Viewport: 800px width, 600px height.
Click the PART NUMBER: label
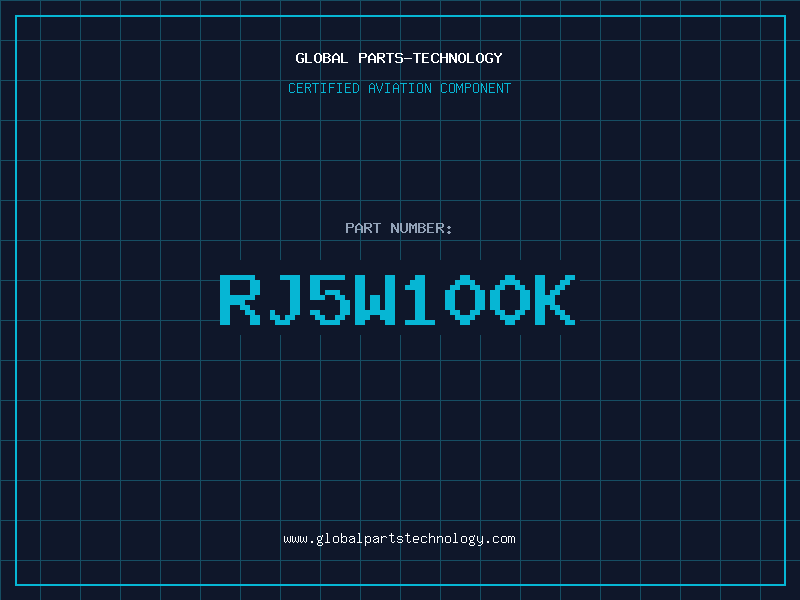398,228
